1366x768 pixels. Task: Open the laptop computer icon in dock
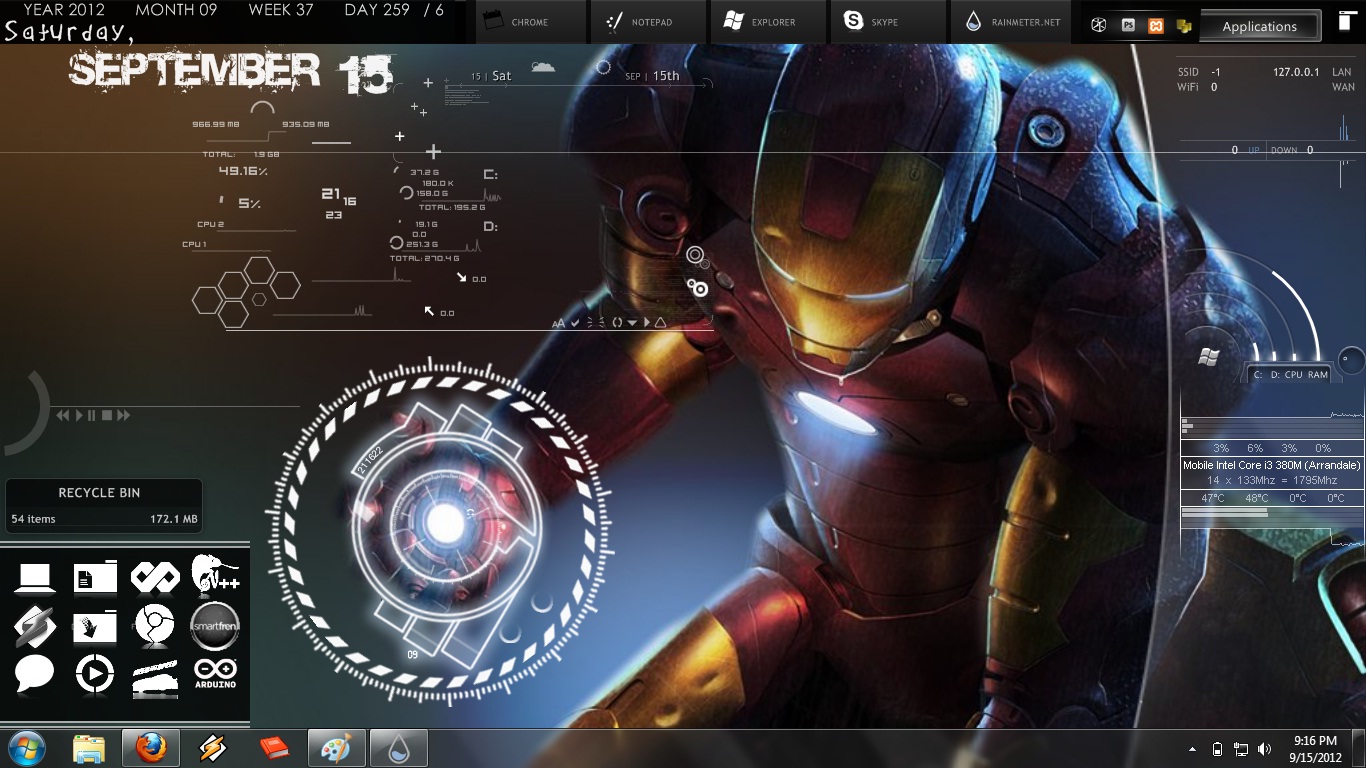point(34,578)
